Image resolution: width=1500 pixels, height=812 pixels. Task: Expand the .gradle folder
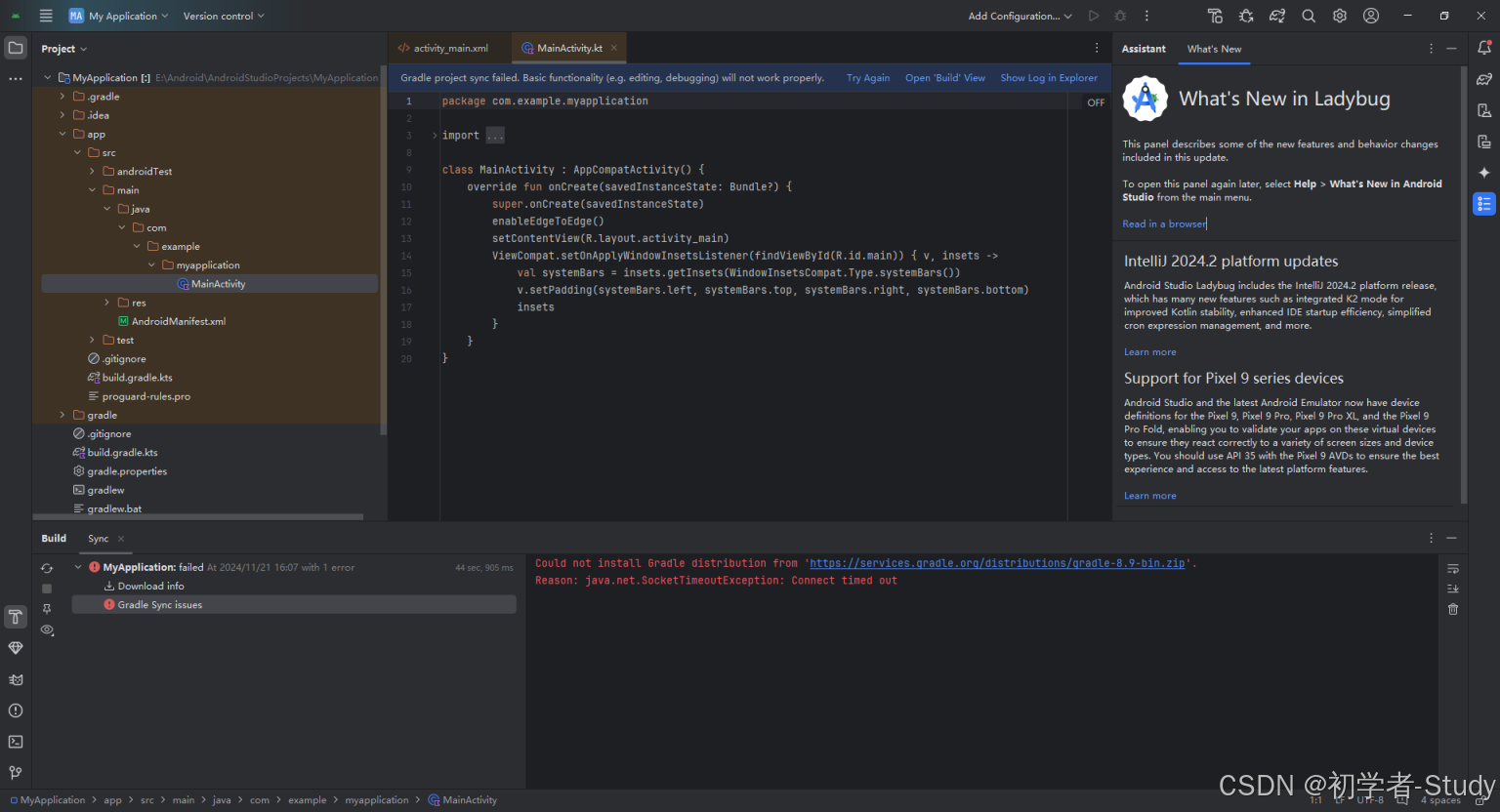[62, 97]
